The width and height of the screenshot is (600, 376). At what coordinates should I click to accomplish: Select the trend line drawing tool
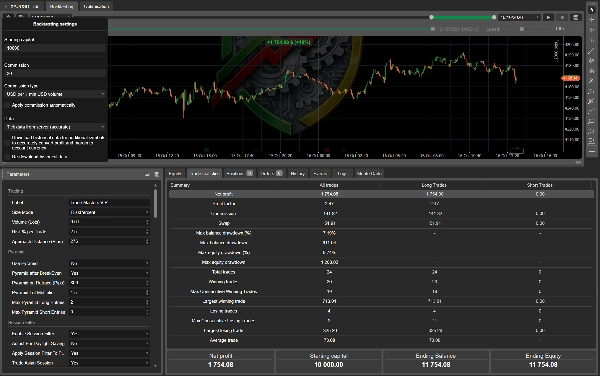[592, 51]
